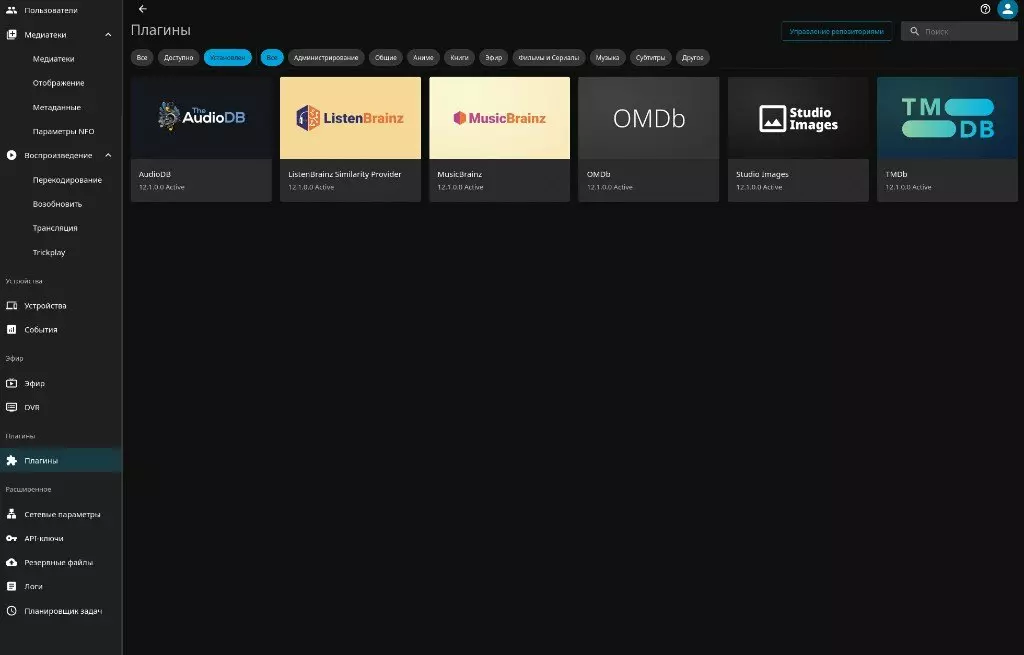Focus the Поиск search field

click(x=959, y=31)
